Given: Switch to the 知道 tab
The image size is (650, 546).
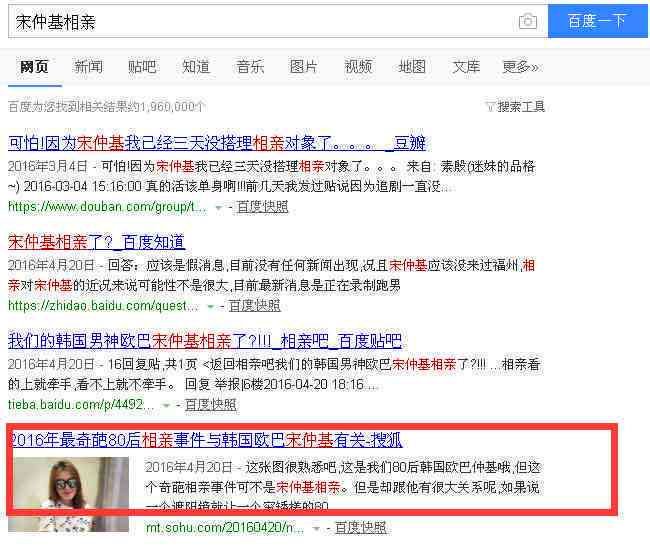Looking at the screenshot, I should (196, 66).
